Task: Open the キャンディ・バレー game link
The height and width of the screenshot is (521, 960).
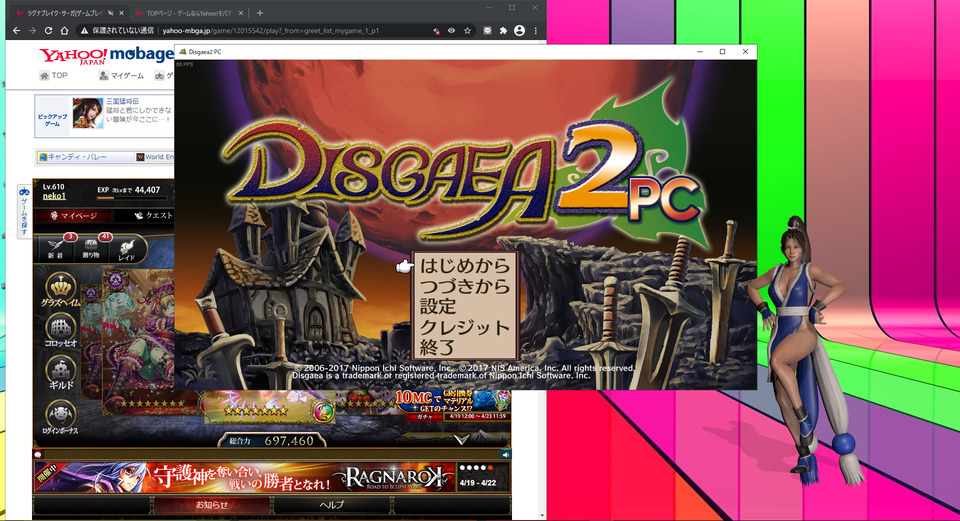Action: pos(72,157)
